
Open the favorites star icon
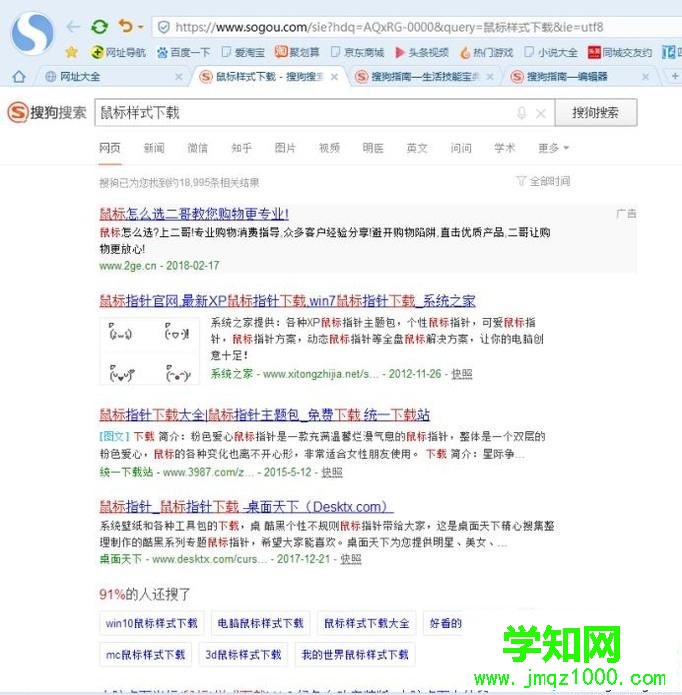point(71,52)
